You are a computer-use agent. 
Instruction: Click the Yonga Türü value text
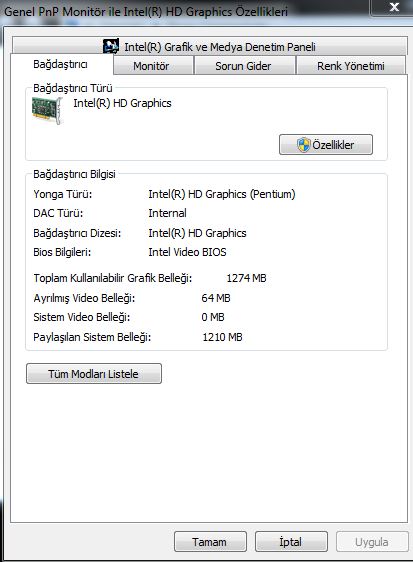pyautogui.click(x=222, y=194)
